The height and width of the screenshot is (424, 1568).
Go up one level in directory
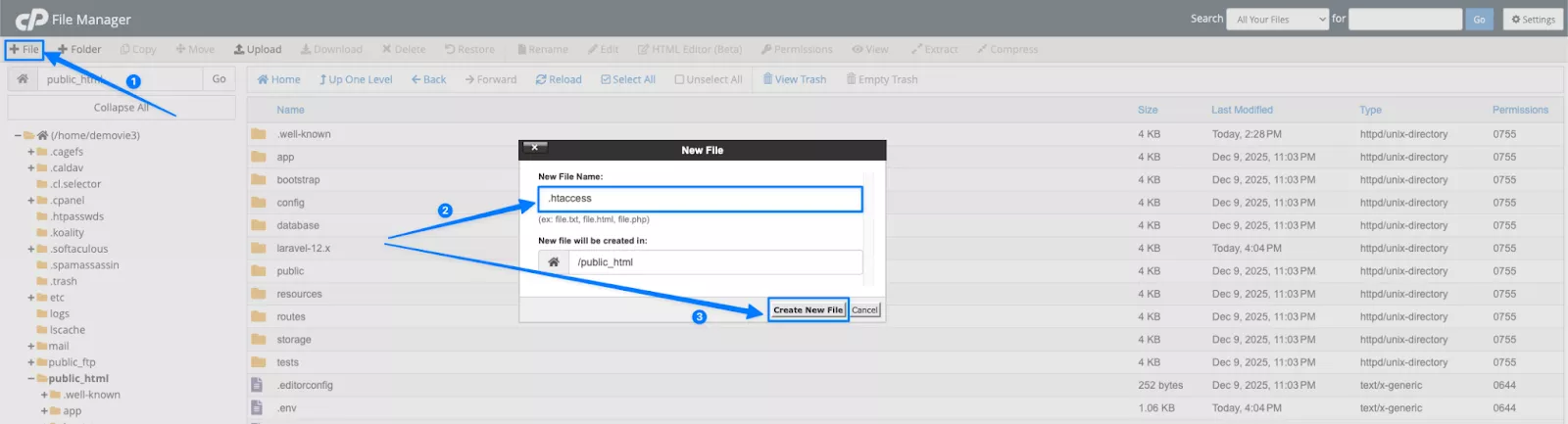[x=355, y=79]
